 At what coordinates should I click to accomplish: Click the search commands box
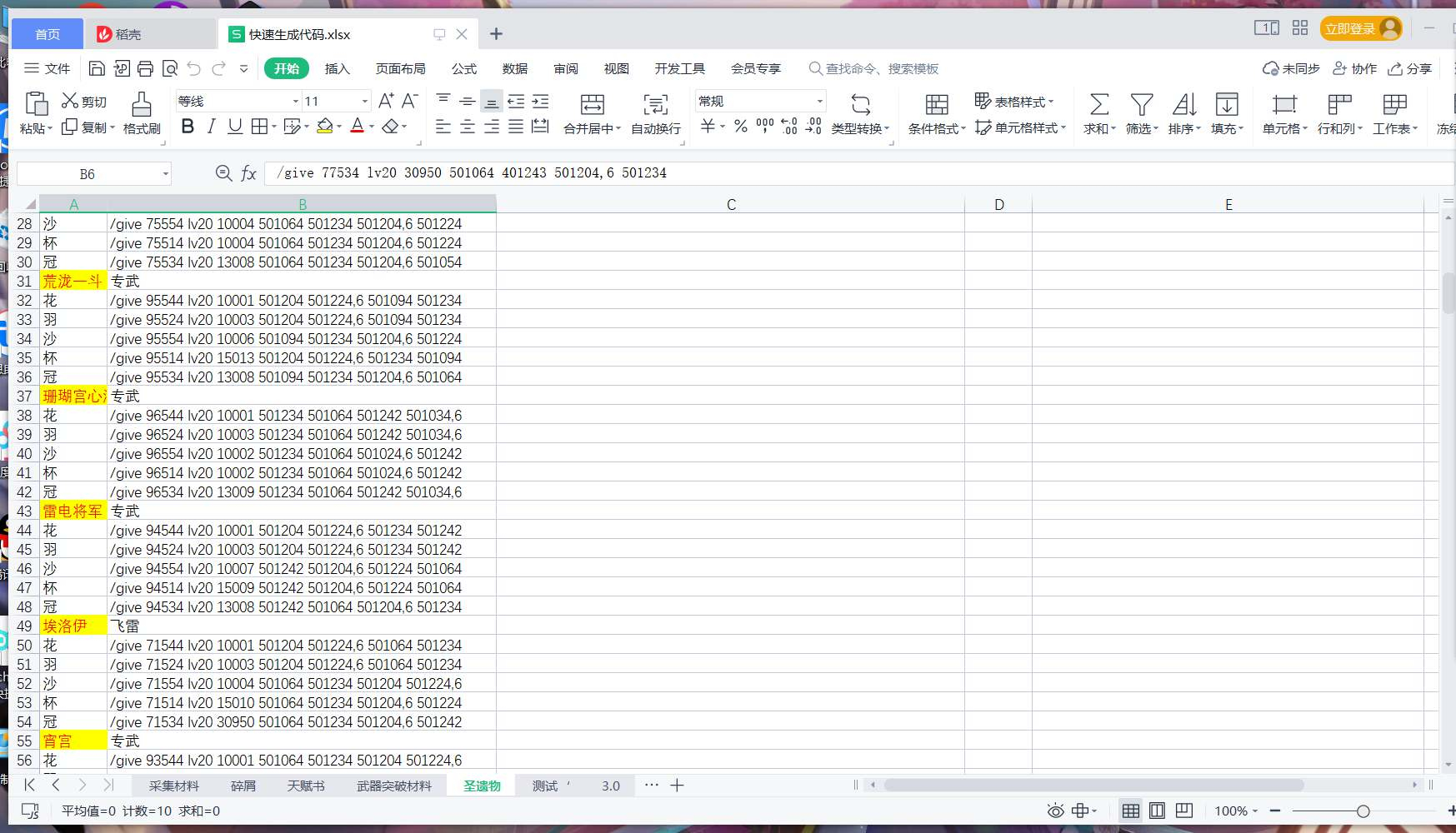click(x=873, y=68)
